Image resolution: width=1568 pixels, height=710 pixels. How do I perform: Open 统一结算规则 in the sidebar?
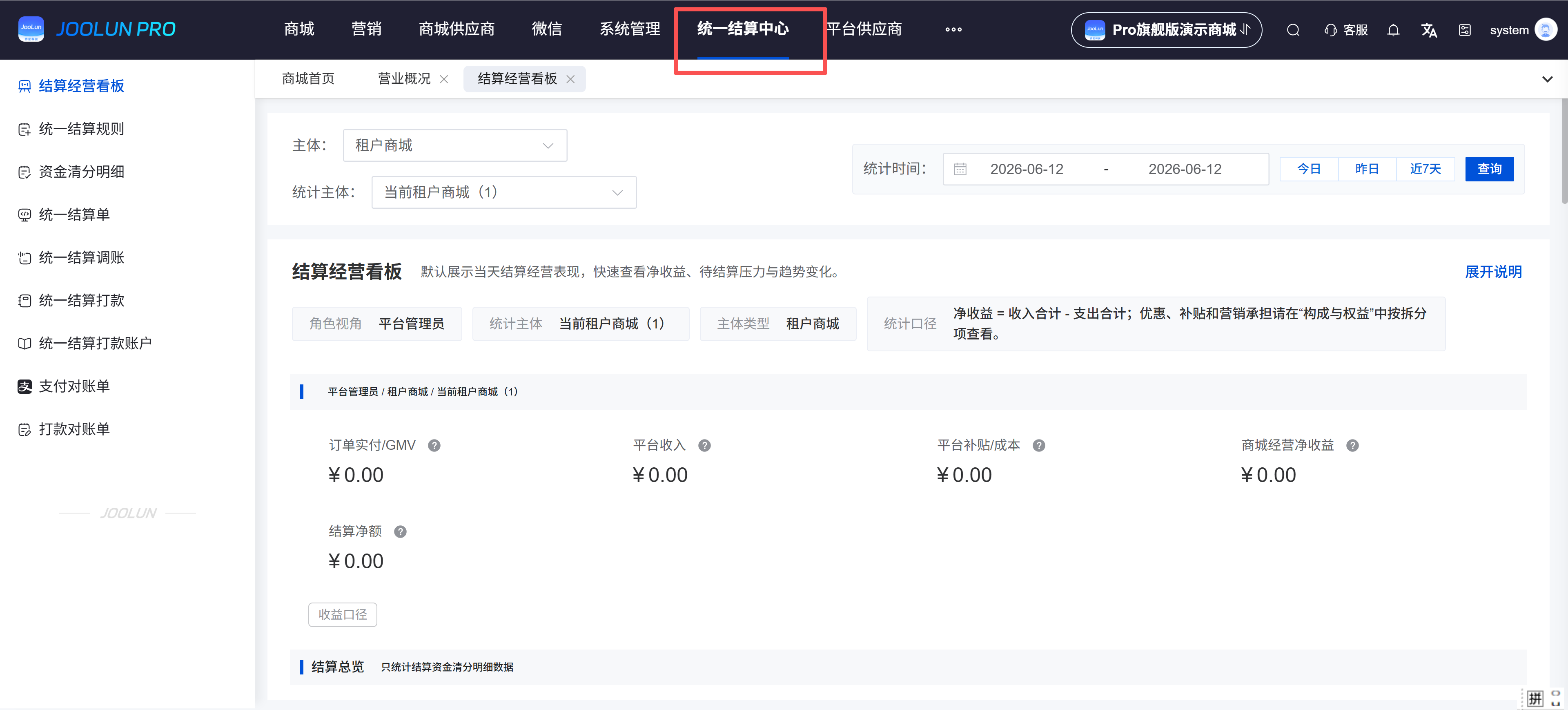pos(82,129)
